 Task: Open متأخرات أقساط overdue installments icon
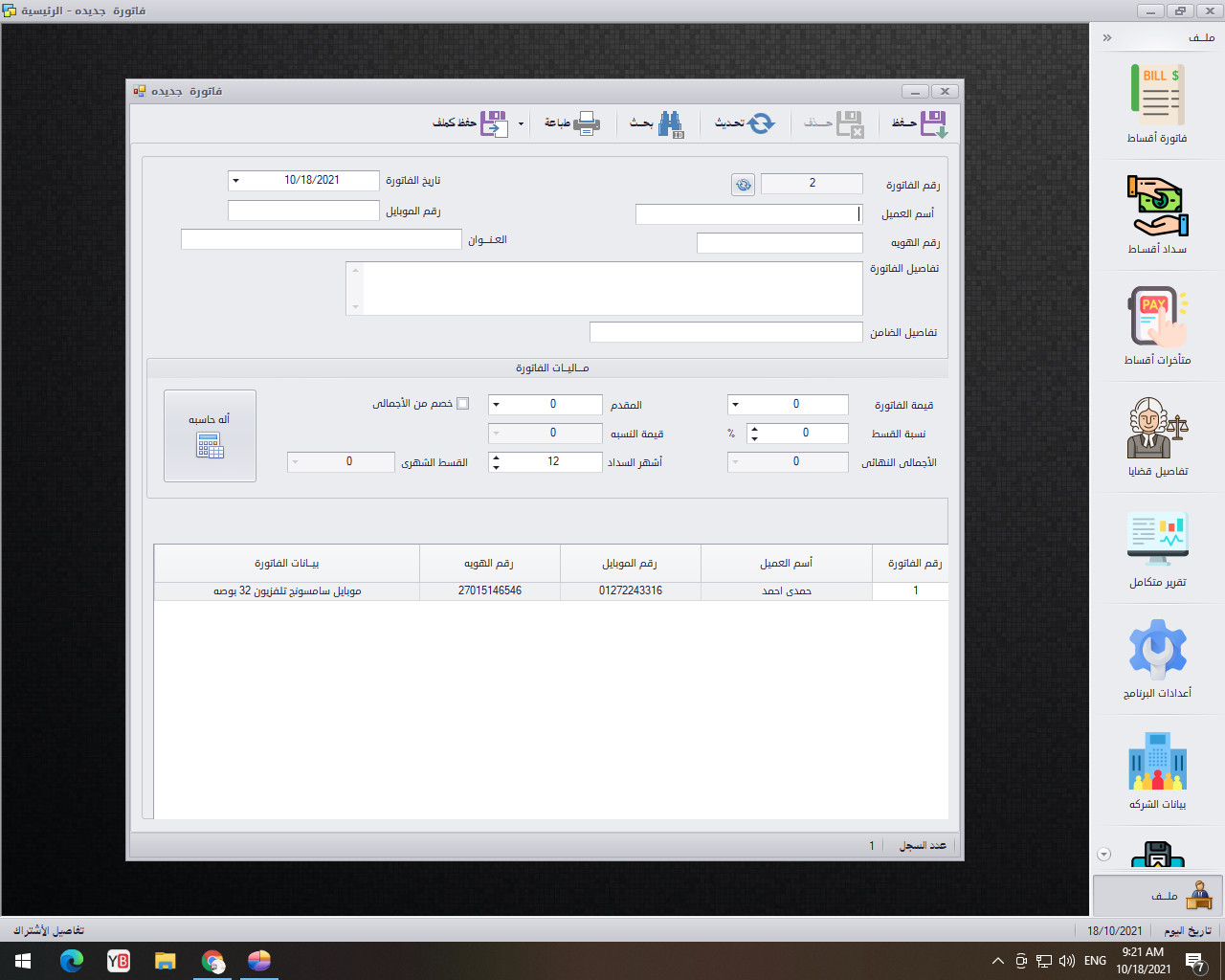click(x=1157, y=325)
